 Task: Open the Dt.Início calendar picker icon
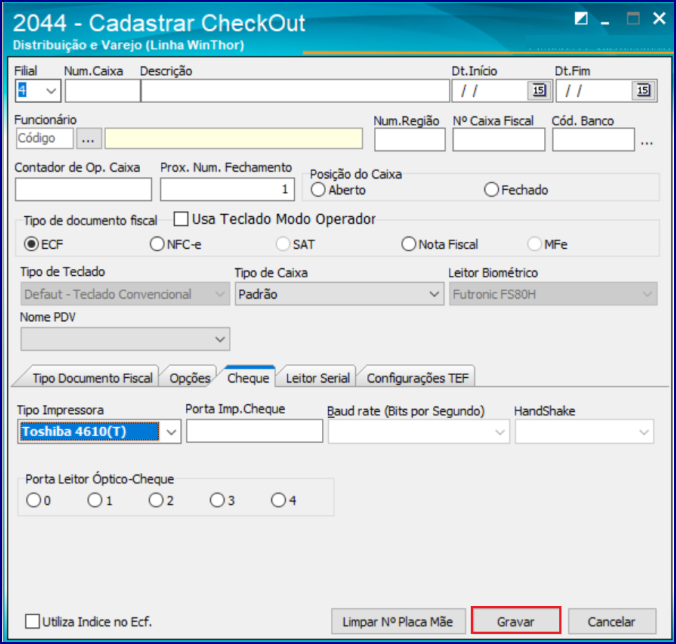[539, 91]
